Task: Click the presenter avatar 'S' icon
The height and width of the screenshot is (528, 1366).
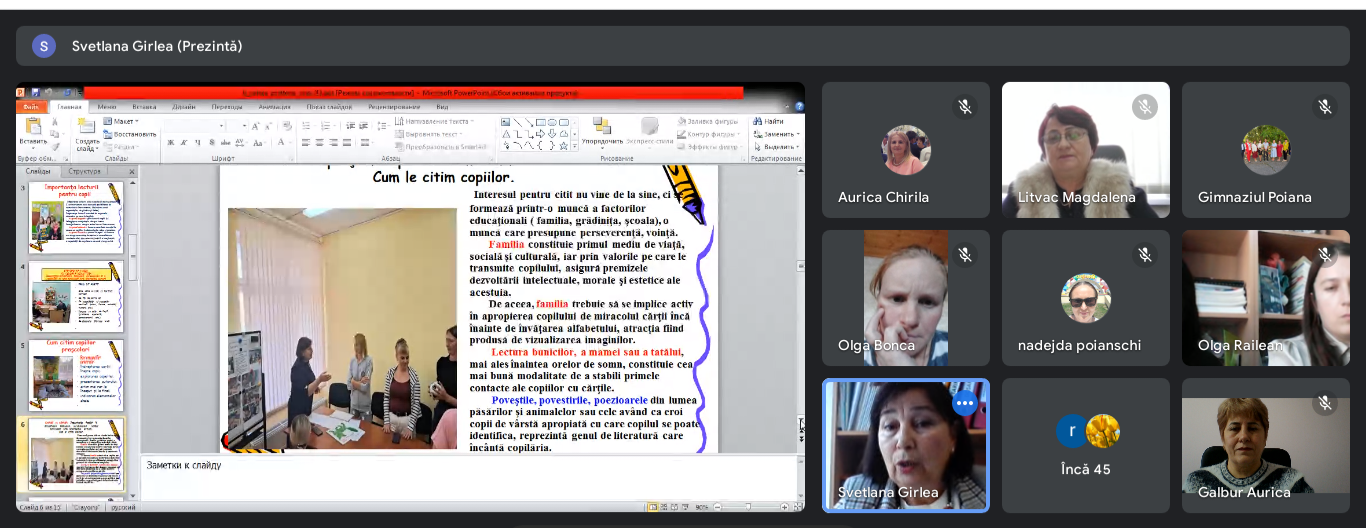Action: pyautogui.click(x=44, y=46)
